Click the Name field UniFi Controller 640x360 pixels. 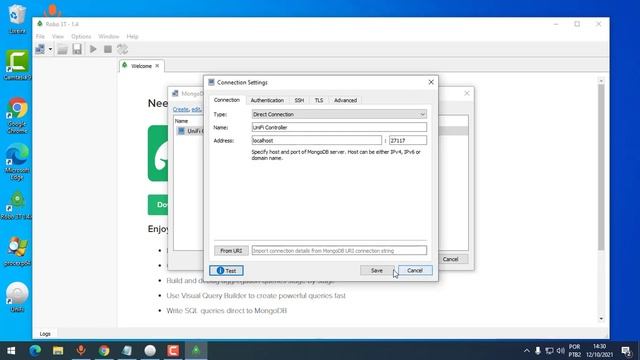[339, 127]
